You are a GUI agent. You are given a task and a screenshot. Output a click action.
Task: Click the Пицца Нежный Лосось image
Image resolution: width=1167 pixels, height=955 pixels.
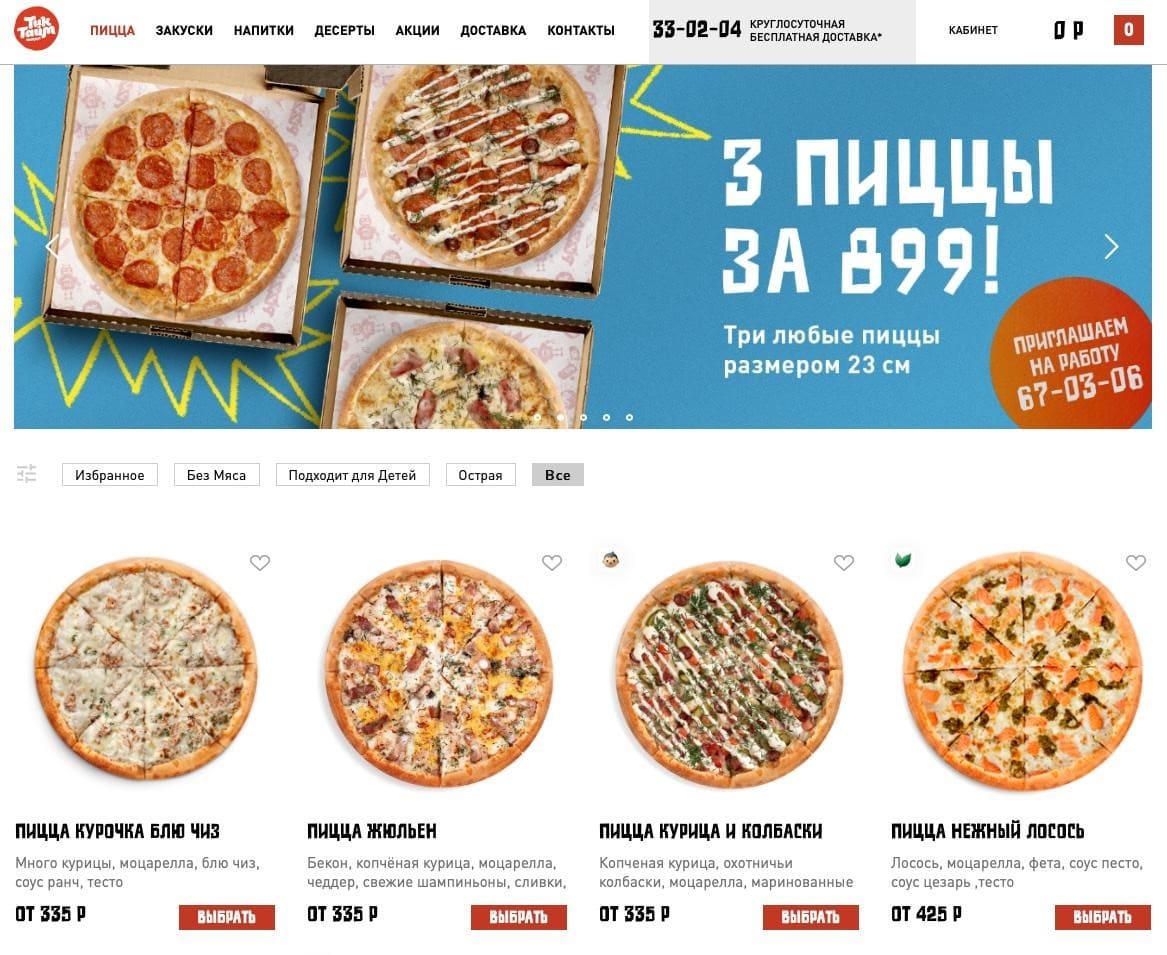point(1023,670)
